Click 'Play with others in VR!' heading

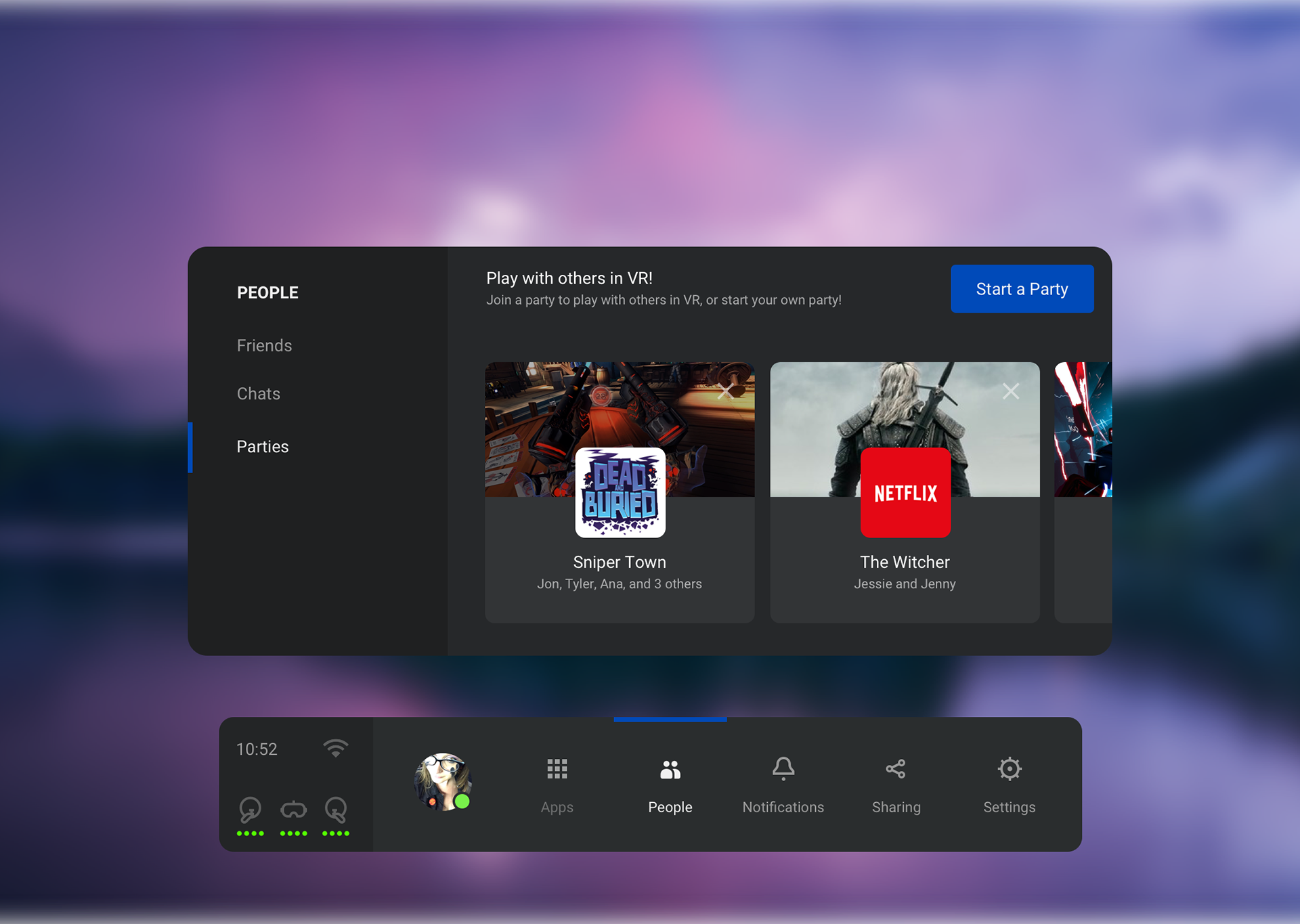click(x=569, y=278)
